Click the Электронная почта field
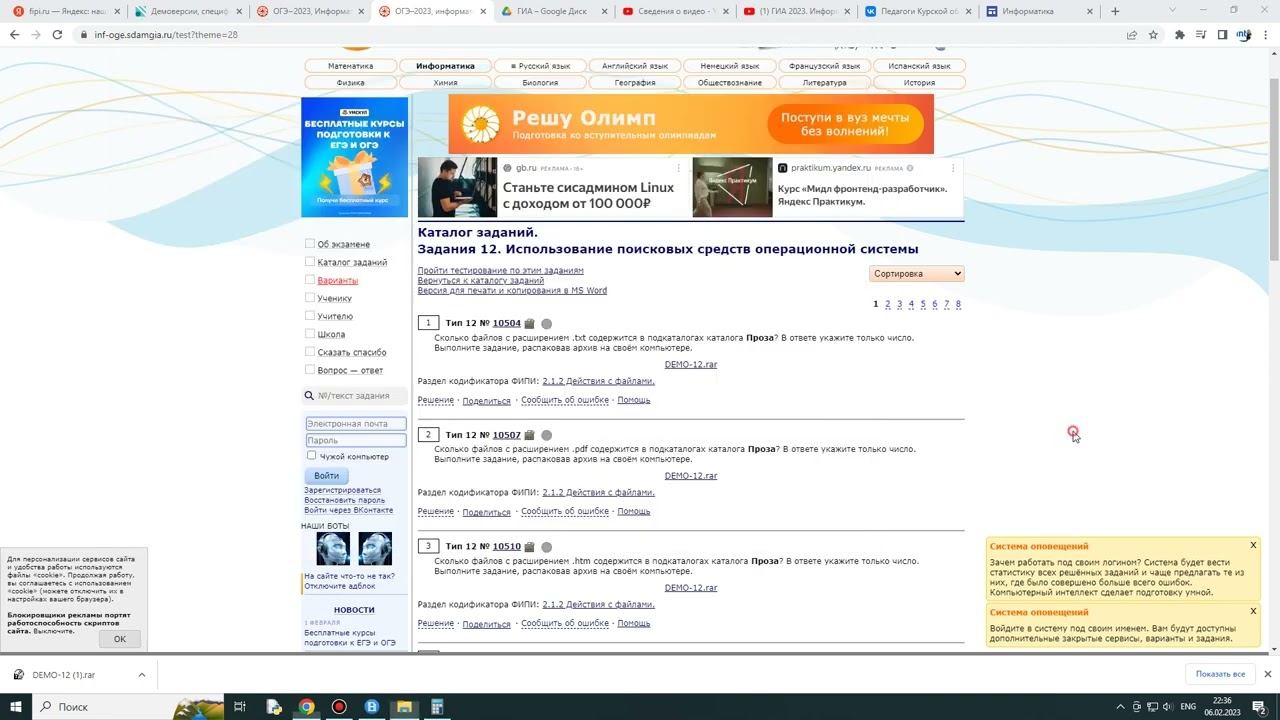 tap(356, 424)
